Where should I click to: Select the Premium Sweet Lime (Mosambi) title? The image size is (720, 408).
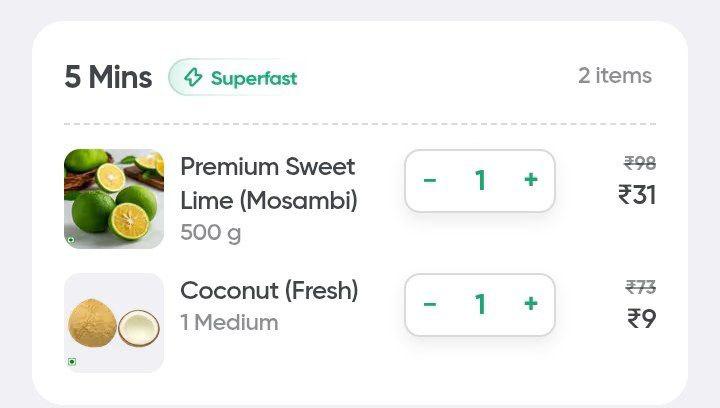pyautogui.click(x=268, y=183)
